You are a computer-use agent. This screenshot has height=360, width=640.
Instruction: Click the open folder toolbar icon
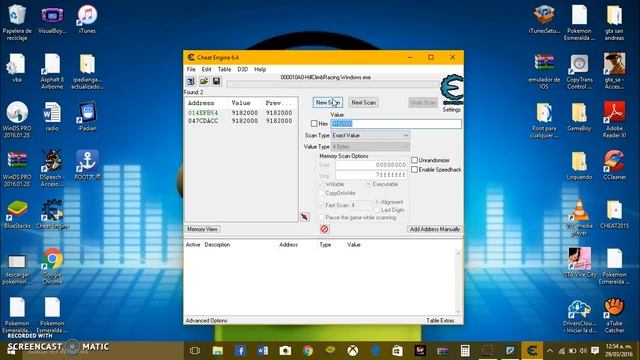pos(204,82)
